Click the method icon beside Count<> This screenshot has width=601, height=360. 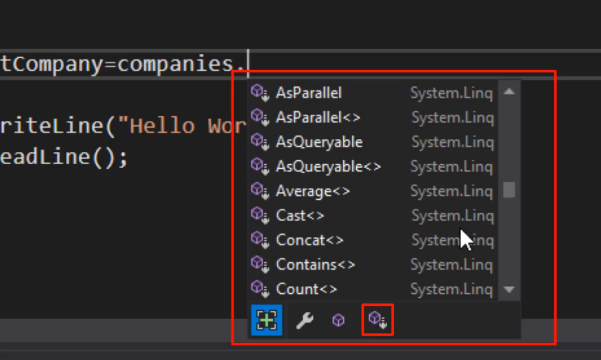tap(260, 289)
